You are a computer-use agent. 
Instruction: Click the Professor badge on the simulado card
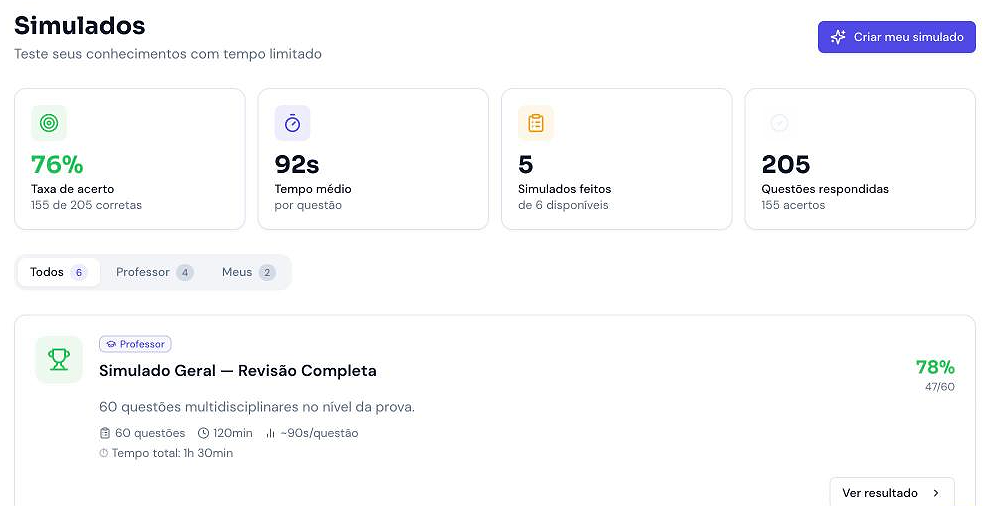coord(135,344)
